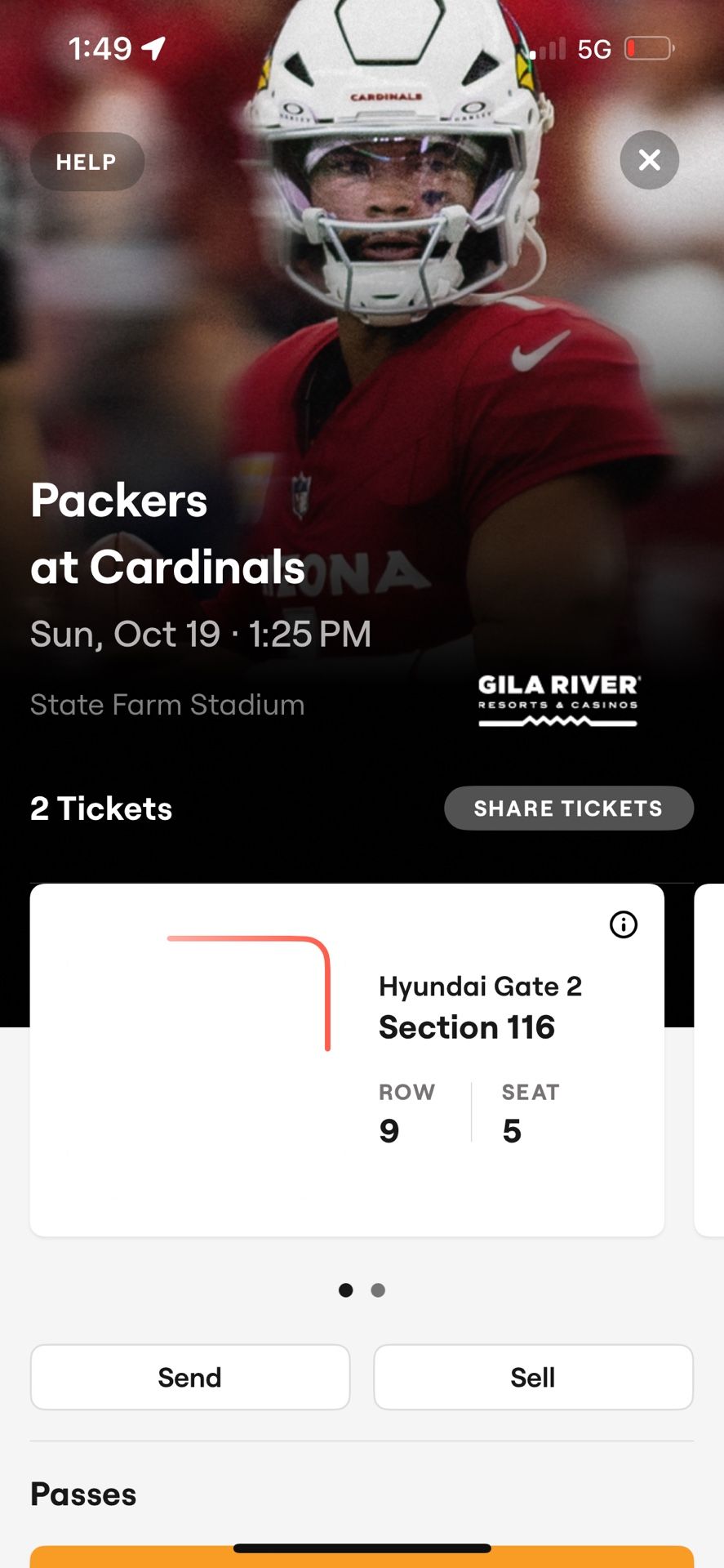The width and height of the screenshot is (724, 1568).
Task: Tap the 5G network indicator
Action: pos(595,49)
